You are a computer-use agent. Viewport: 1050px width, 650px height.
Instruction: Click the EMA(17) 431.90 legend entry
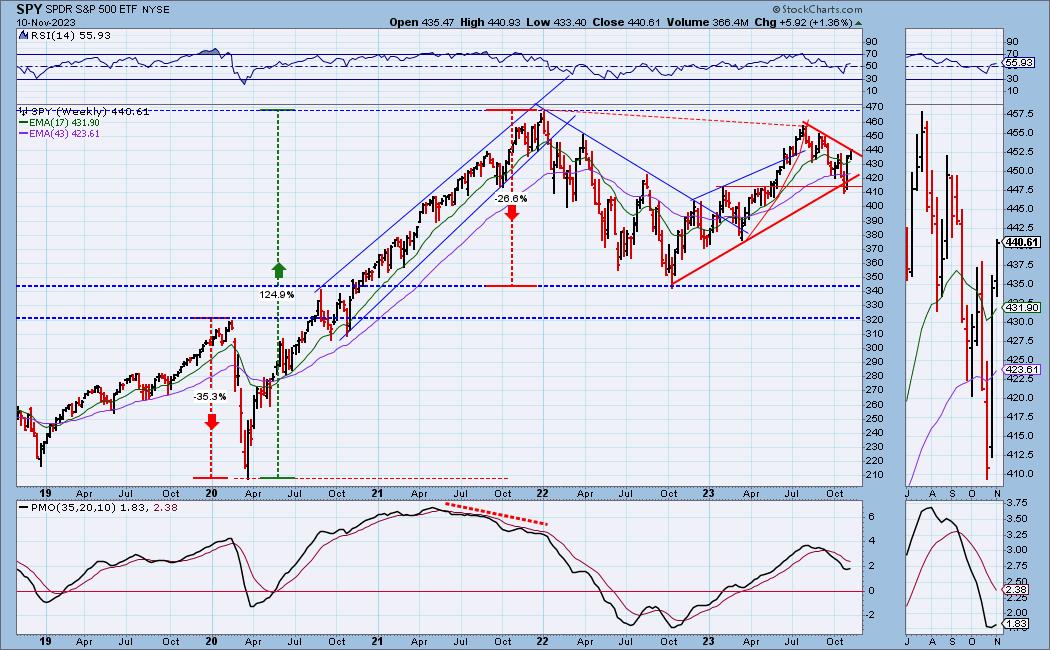(59, 123)
